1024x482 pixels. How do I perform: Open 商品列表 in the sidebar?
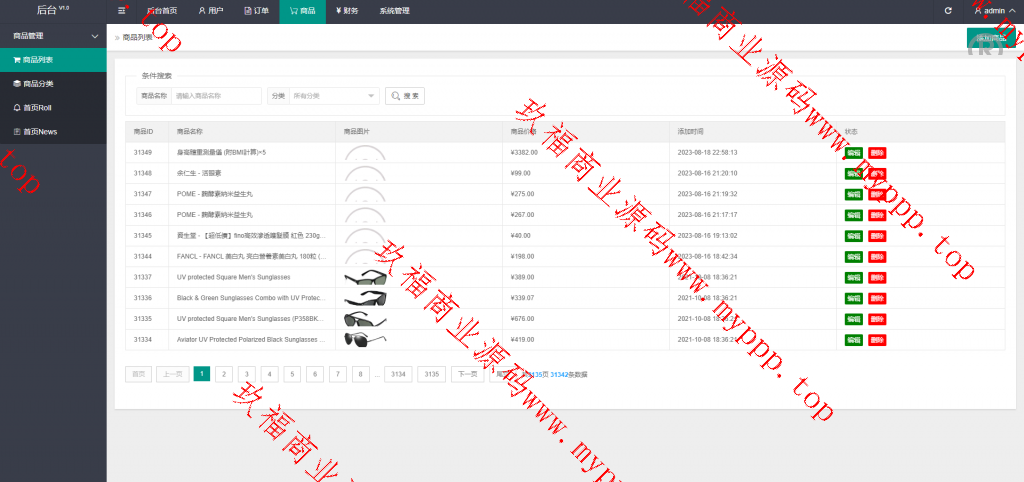pos(53,60)
